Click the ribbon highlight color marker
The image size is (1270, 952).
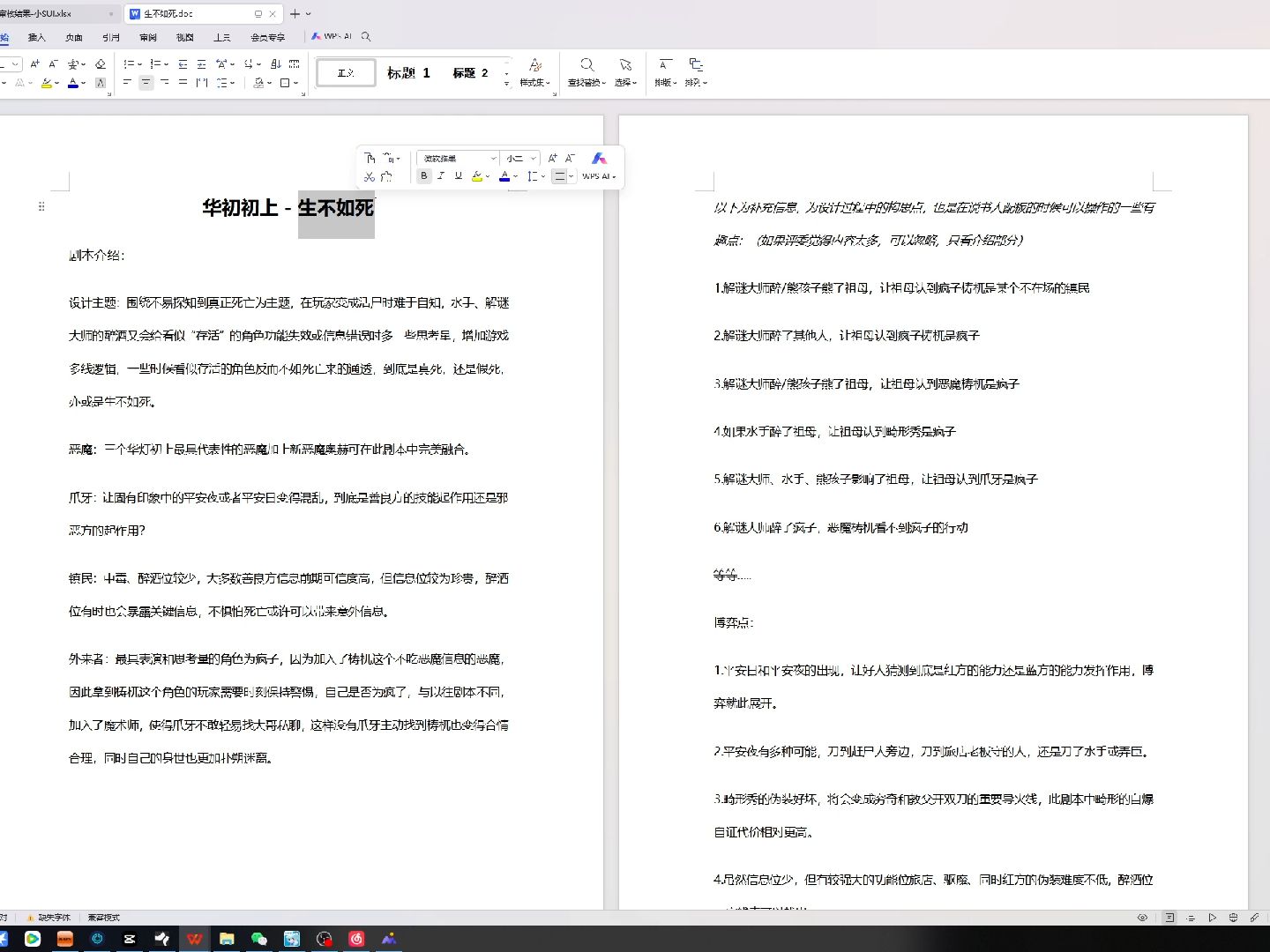47,83
